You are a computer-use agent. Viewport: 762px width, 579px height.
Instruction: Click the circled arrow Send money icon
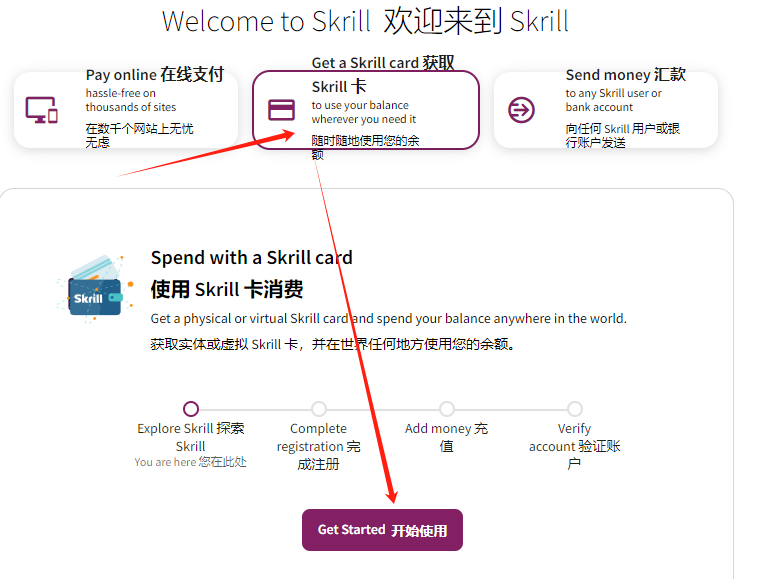521,110
